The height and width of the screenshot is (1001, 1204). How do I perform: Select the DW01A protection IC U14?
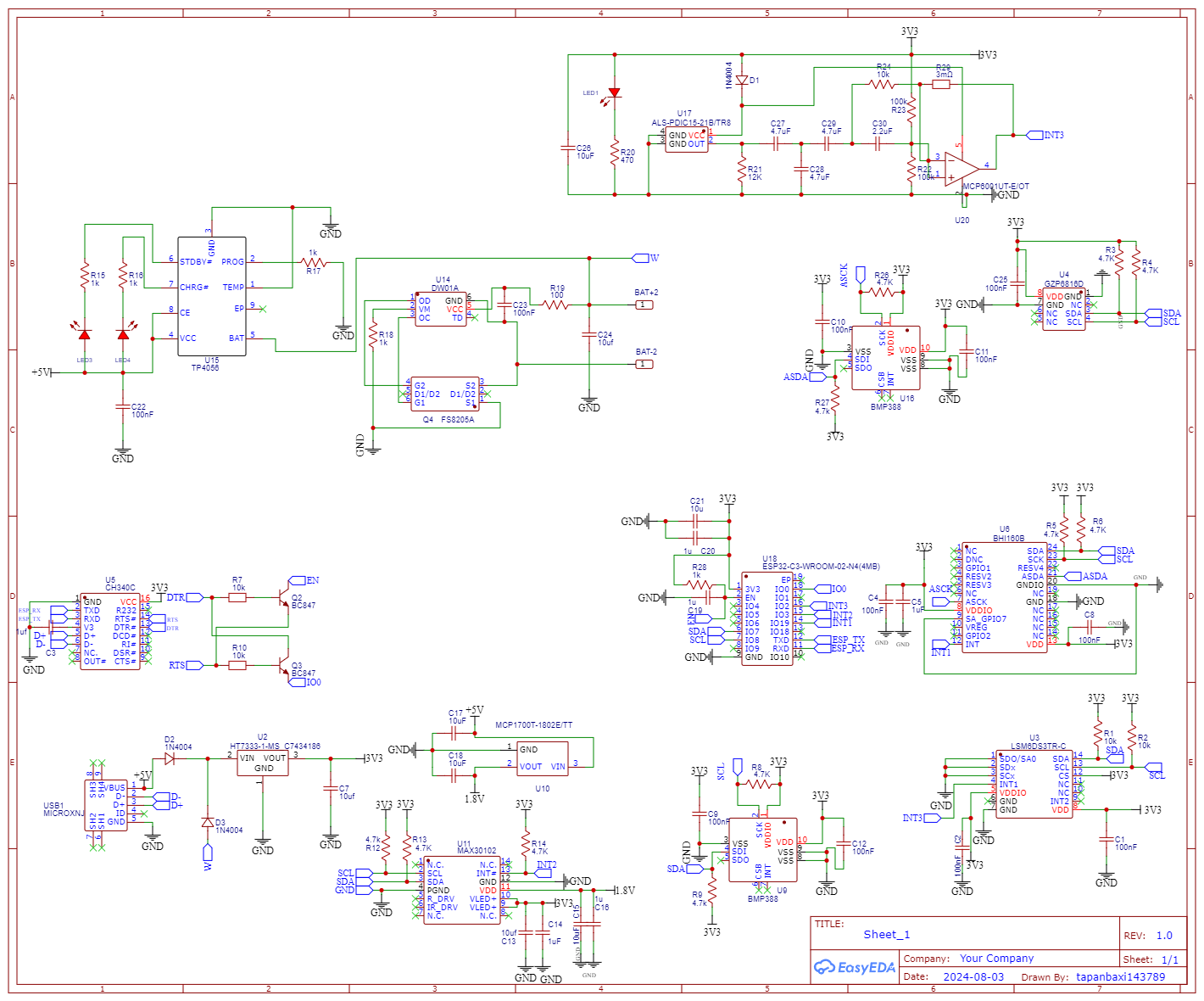coord(441,310)
